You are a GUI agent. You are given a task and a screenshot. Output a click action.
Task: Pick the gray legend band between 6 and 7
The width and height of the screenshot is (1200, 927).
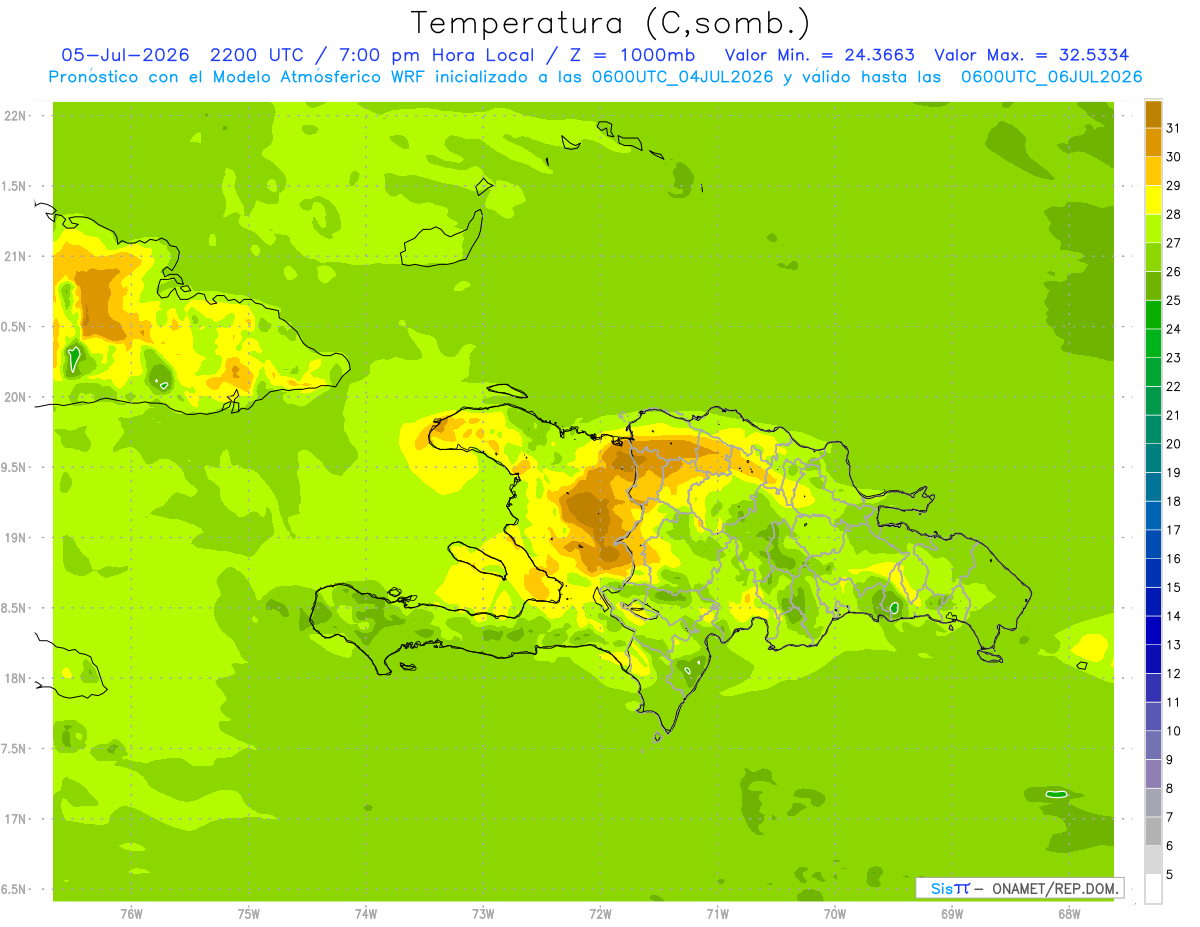1153,831
